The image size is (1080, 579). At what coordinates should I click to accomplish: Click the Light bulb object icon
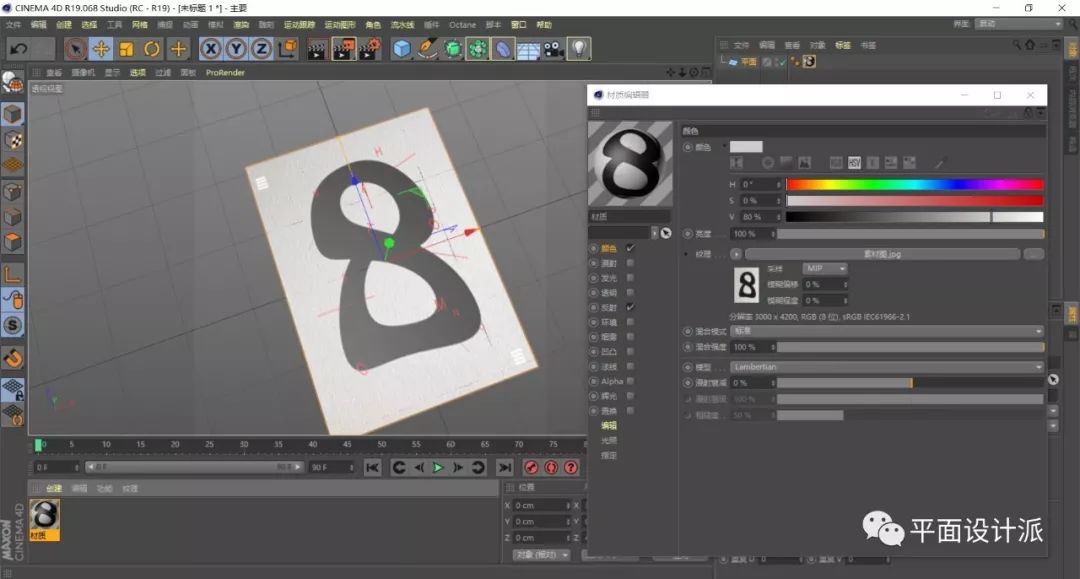coord(579,48)
